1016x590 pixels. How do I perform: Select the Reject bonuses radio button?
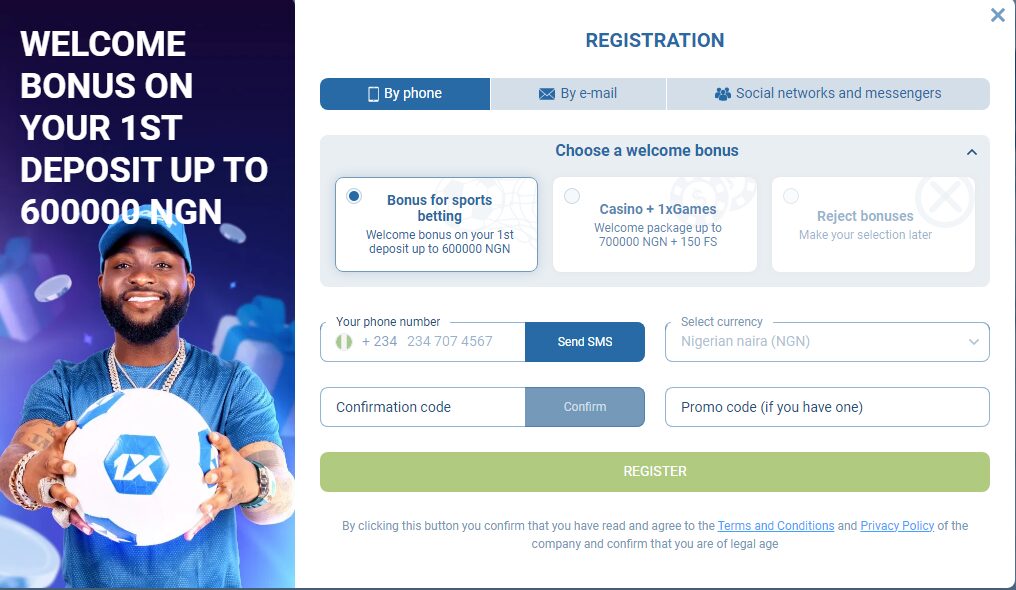791,196
